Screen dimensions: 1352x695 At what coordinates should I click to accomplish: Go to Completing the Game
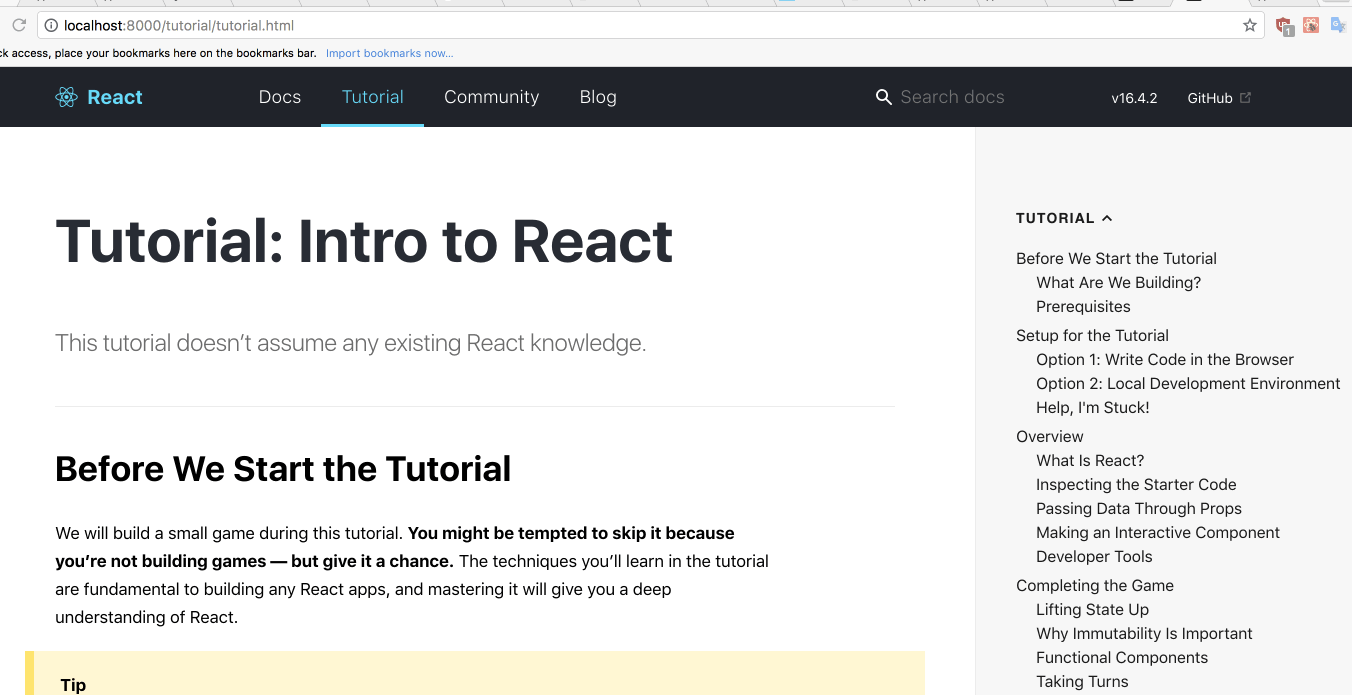click(x=1095, y=585)
